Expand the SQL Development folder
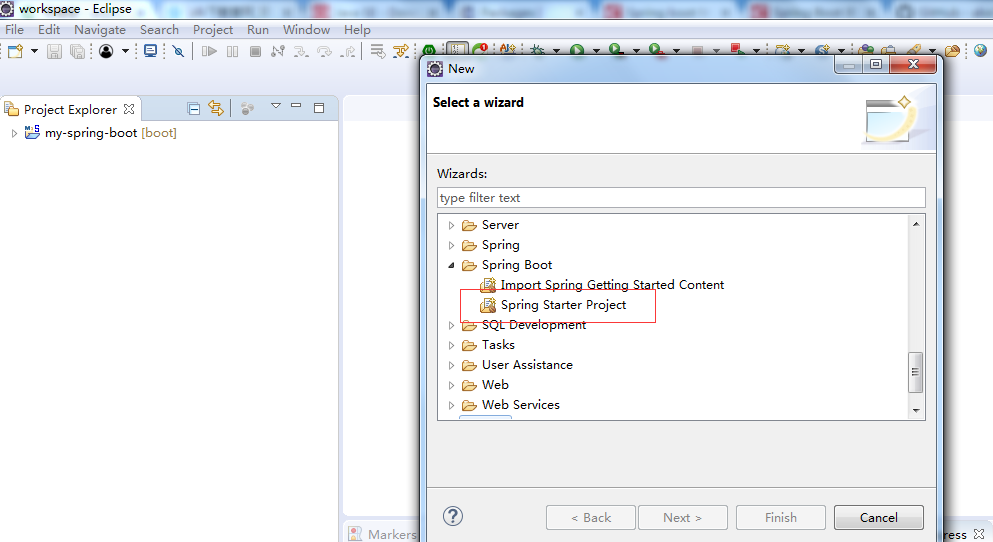The width and height of the screenshot is (993, 542). point(451,325)
